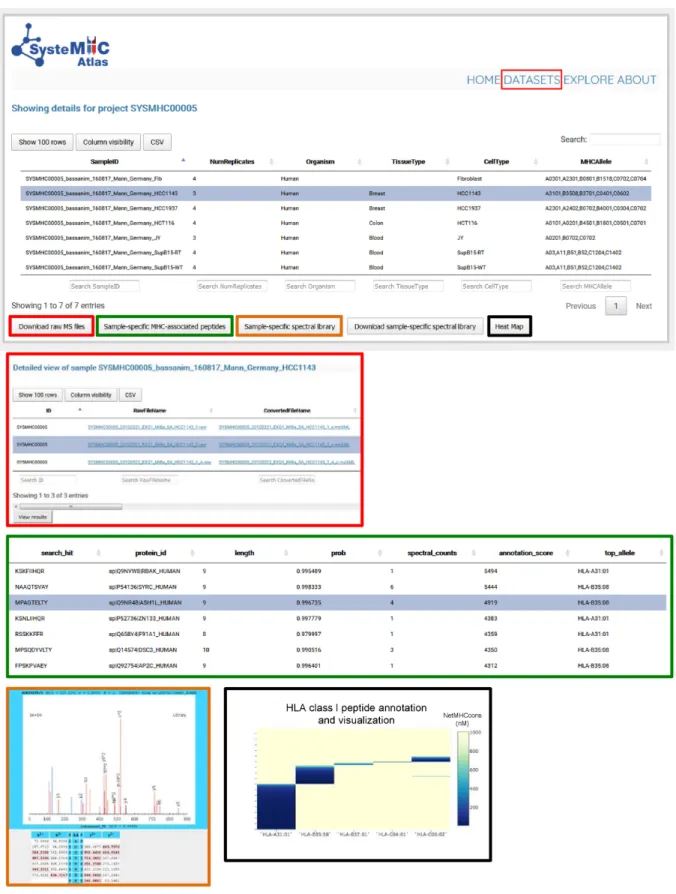Click the View results button
The image size is (676, 894).
(x=32, y=517)
